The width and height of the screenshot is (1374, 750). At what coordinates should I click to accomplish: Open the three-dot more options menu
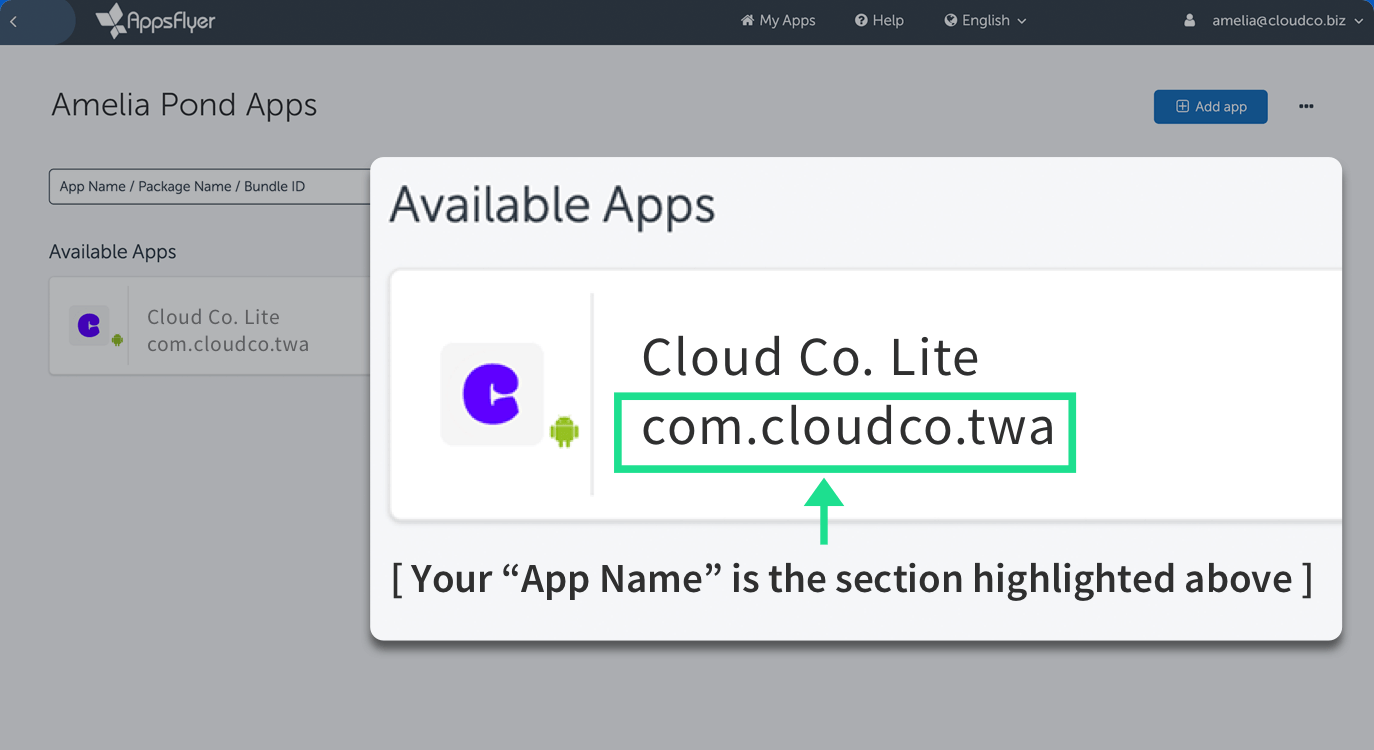click(x=1306, y=107)
